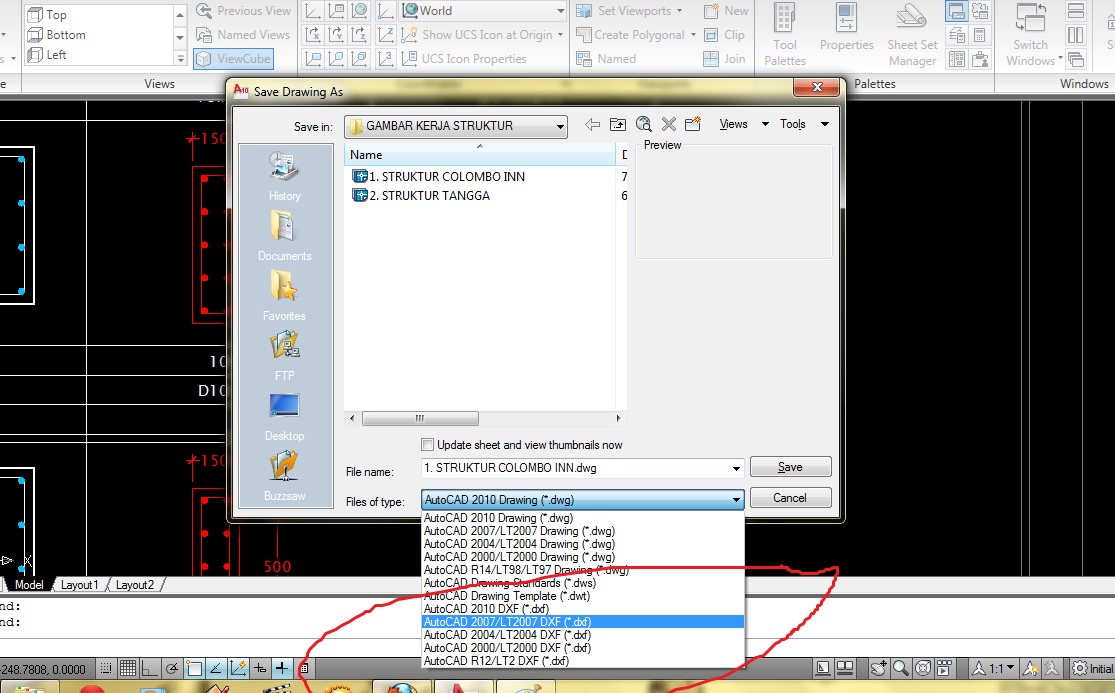Image resolution: width=1115 pixels, height=693 pixels.
Task: Click the Previous View button
Action: (243, 11)
